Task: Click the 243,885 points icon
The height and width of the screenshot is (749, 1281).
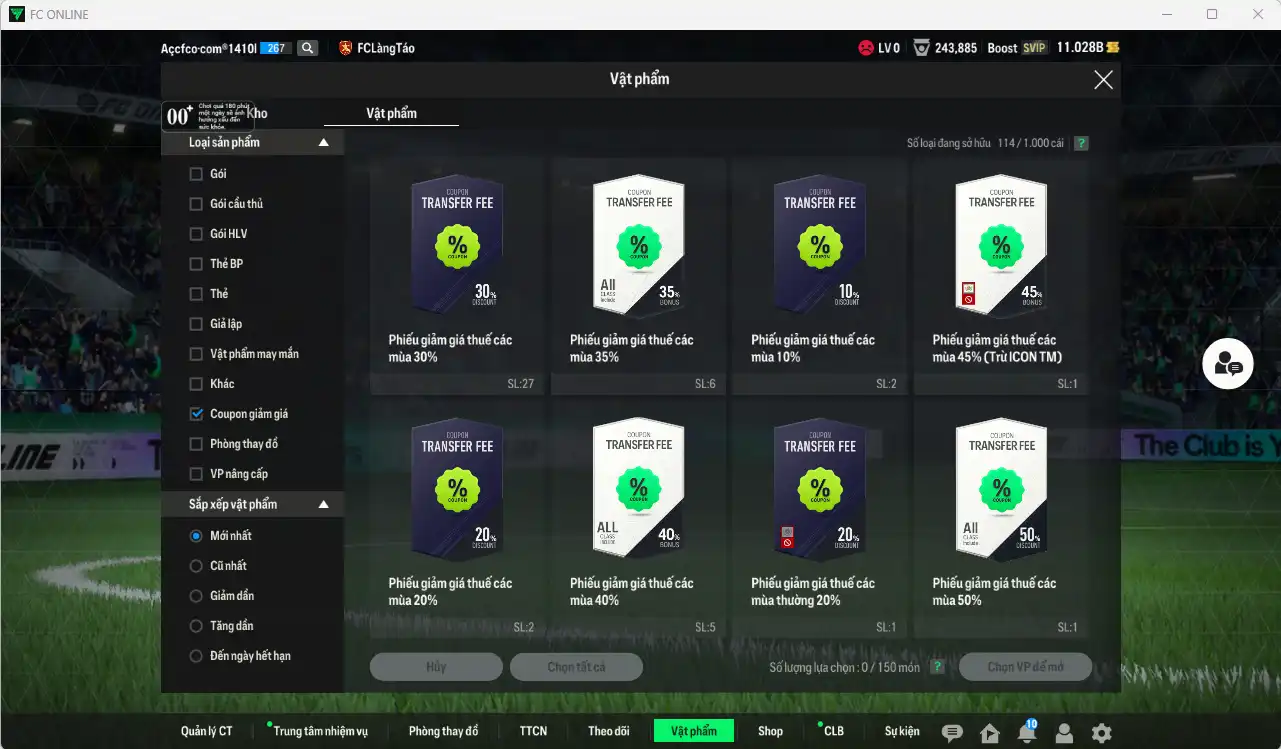Action: (922, 48)
